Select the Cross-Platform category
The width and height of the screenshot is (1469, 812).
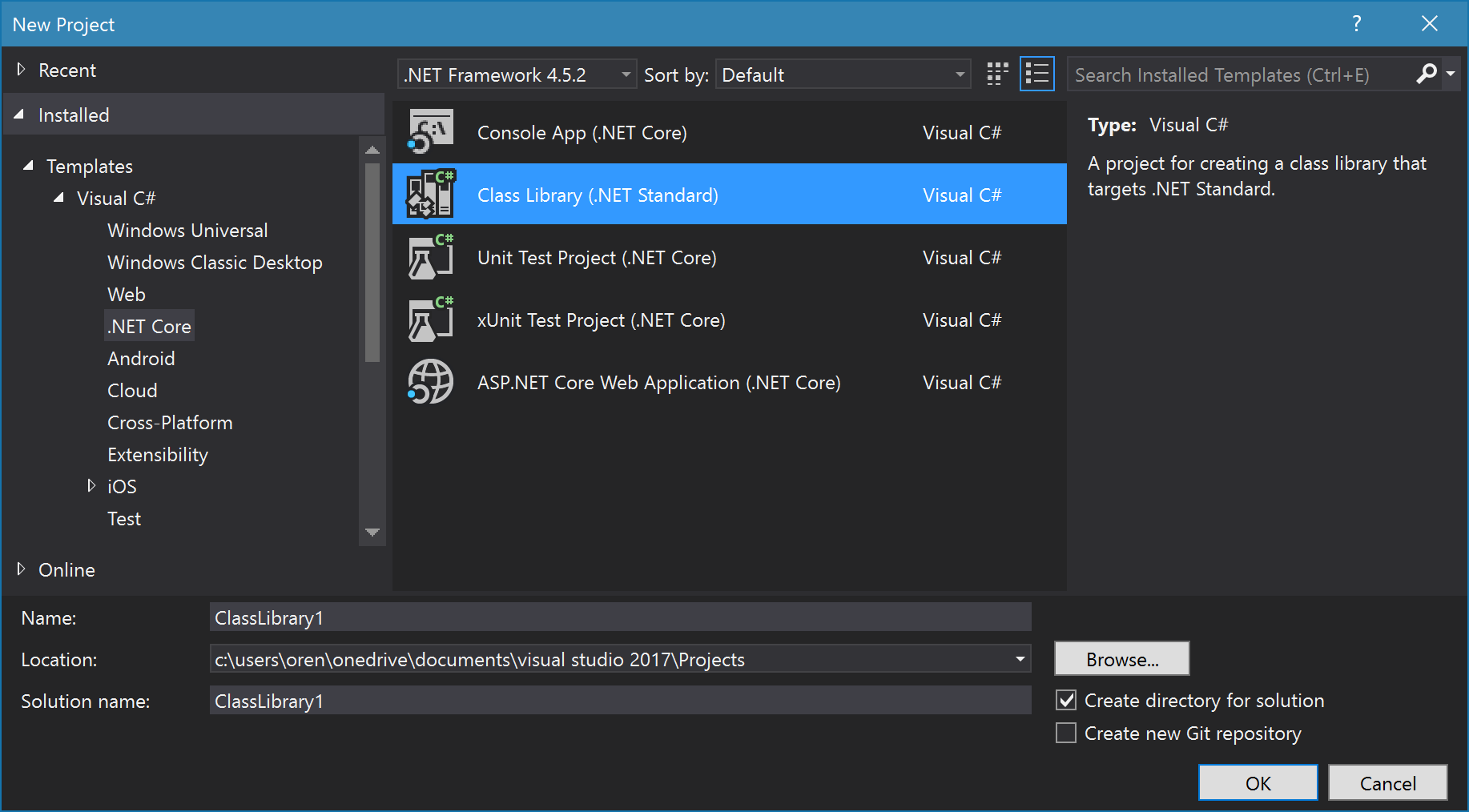[170, 423]
